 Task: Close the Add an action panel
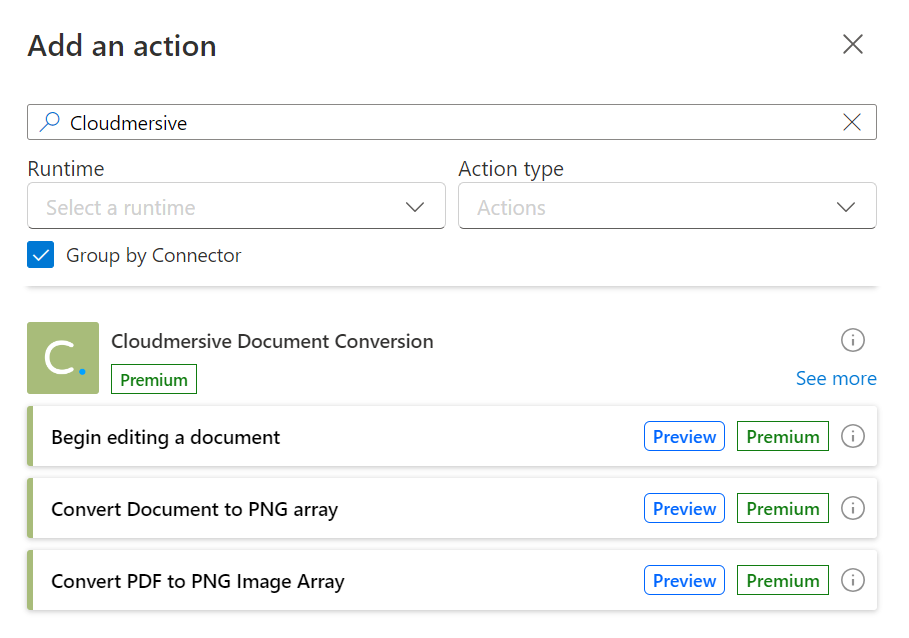(x=853, y=44)
